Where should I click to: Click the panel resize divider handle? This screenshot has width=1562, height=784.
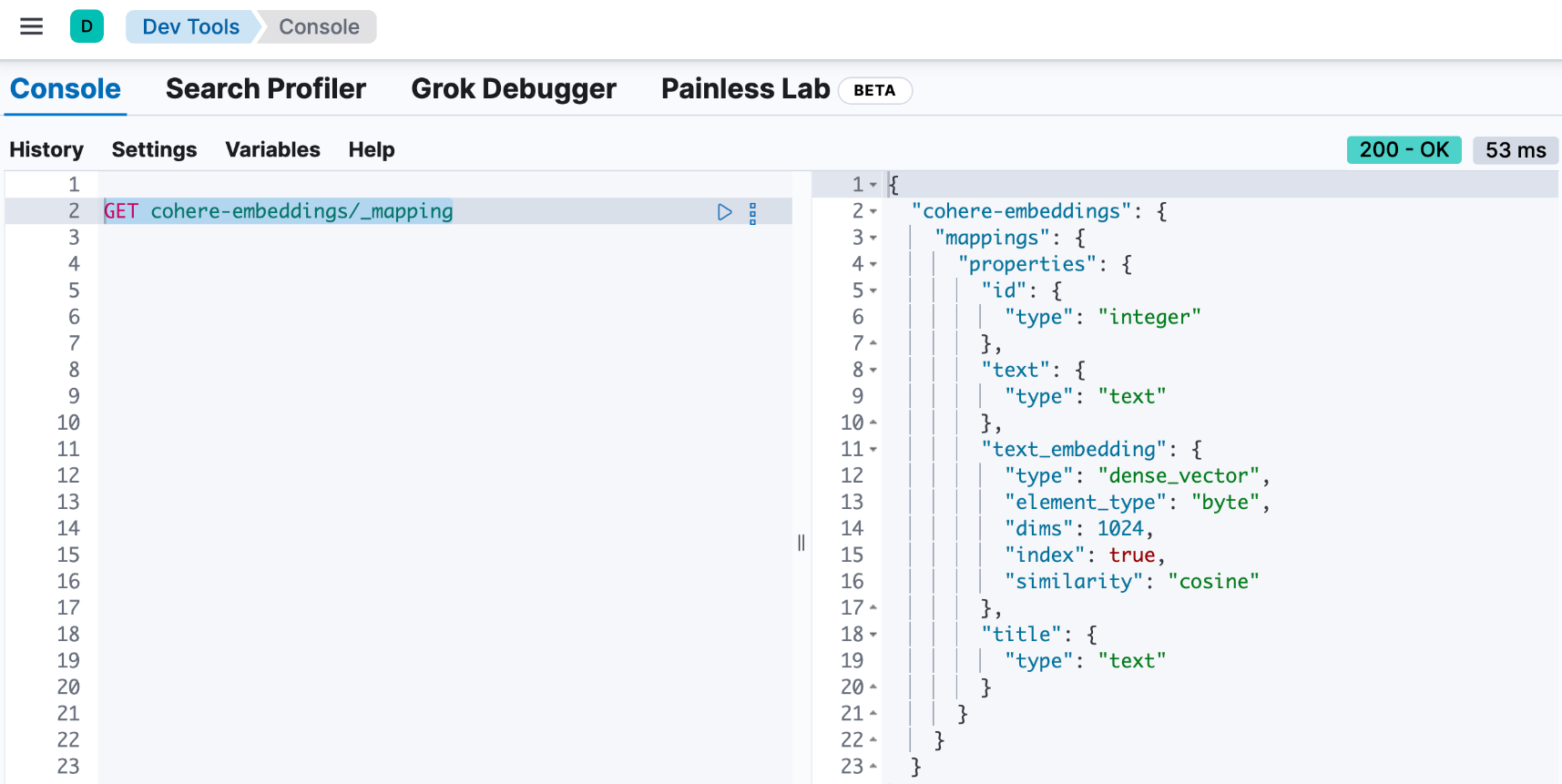click(801, 543)
